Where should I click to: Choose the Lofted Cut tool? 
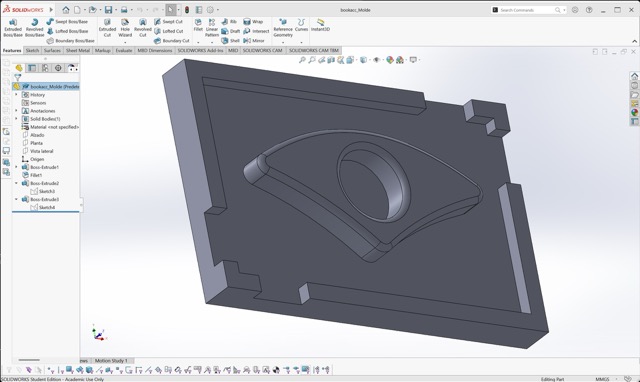(168, 31)
